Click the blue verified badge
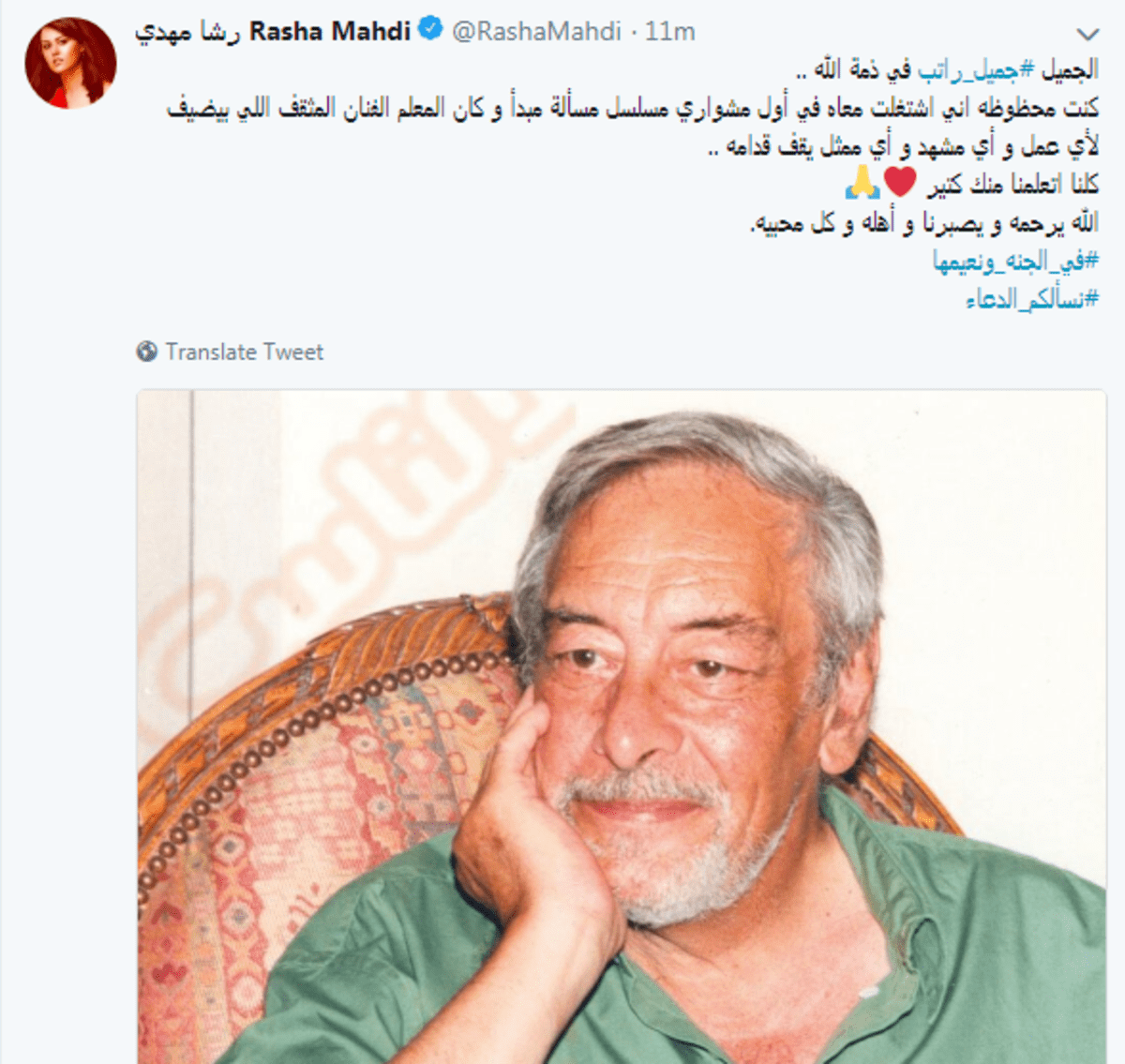The height and width of the screenshot is (1064, 1125). (x=430, y=30)
